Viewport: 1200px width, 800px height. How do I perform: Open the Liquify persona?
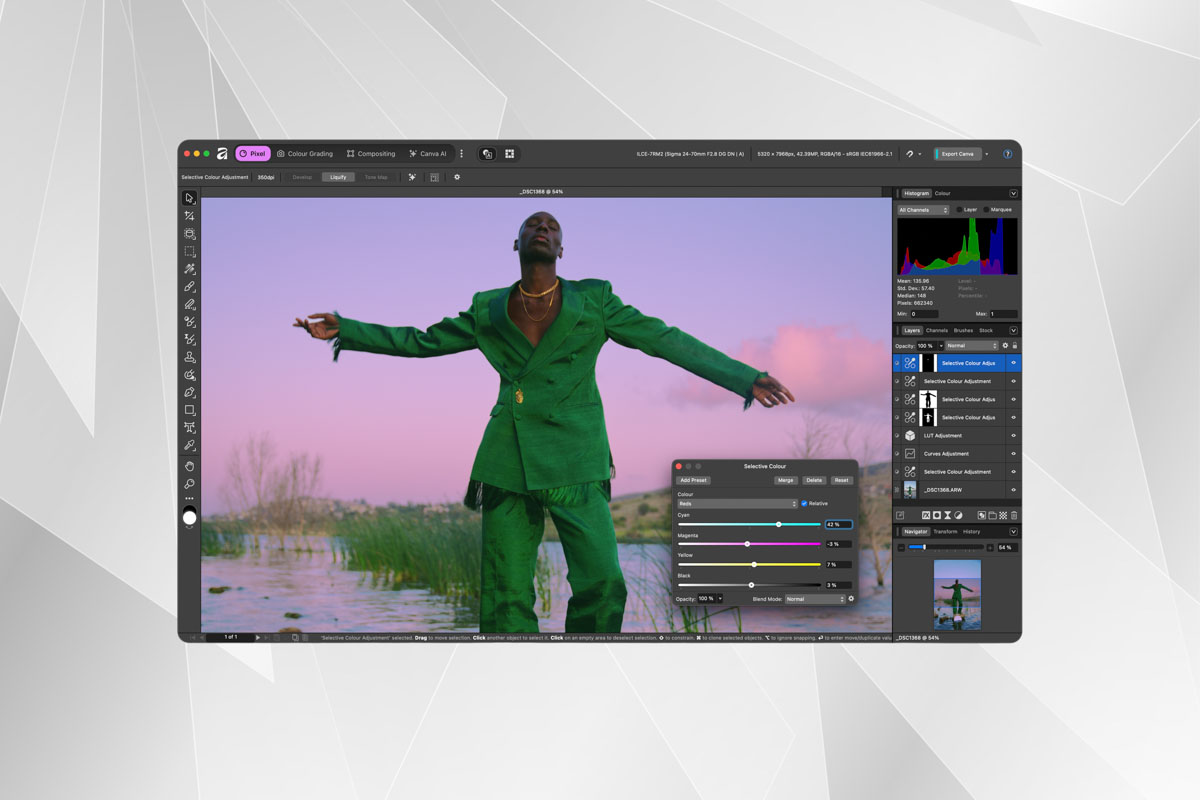coord(338,177)
